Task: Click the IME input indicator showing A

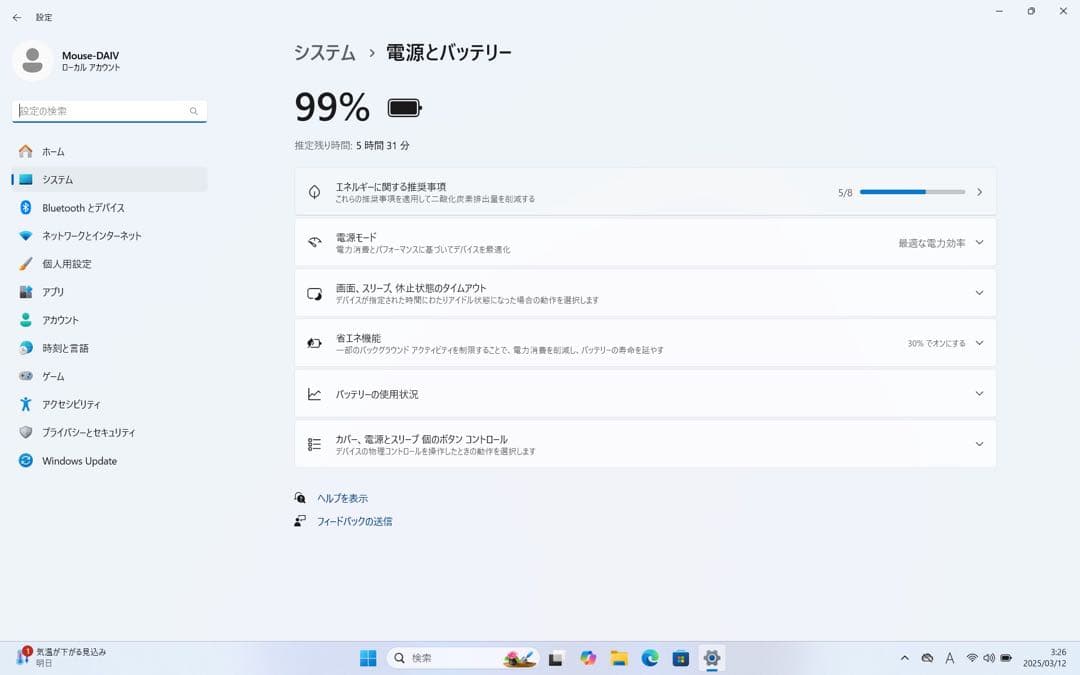Action: (950, 658)
